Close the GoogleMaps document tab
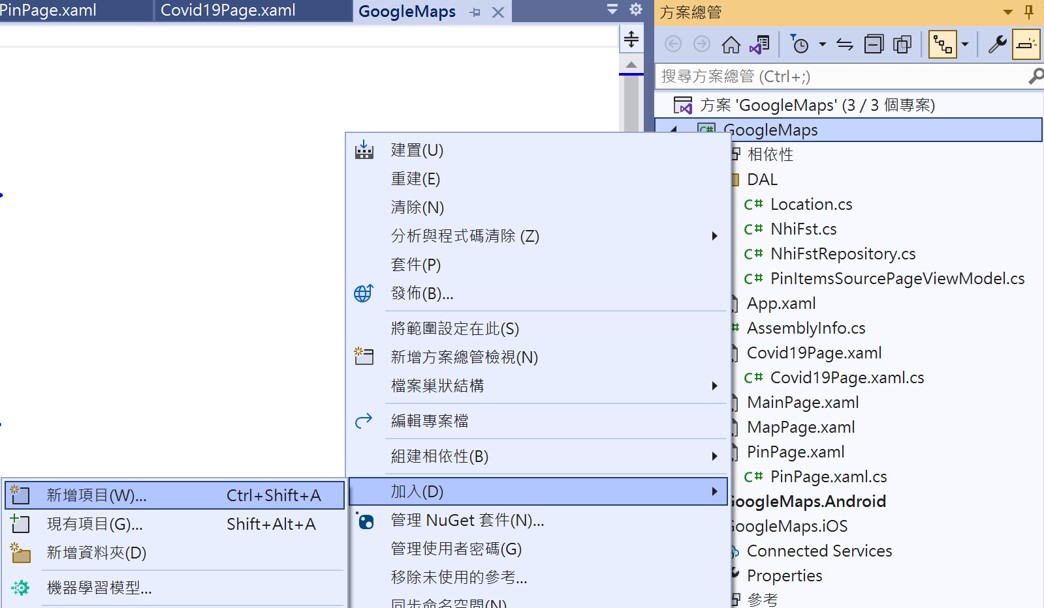Viewport: 1044px width, 608px height. click(x=498, y=12)
